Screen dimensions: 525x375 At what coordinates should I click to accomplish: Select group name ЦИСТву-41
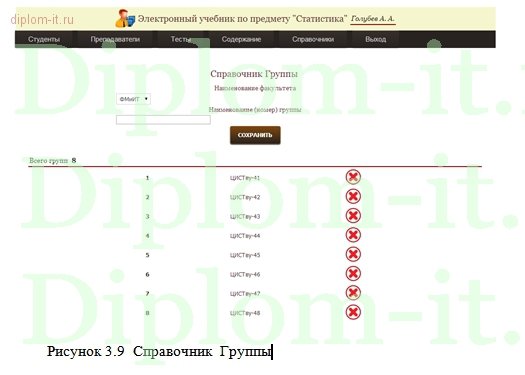(x=245, y=178)
